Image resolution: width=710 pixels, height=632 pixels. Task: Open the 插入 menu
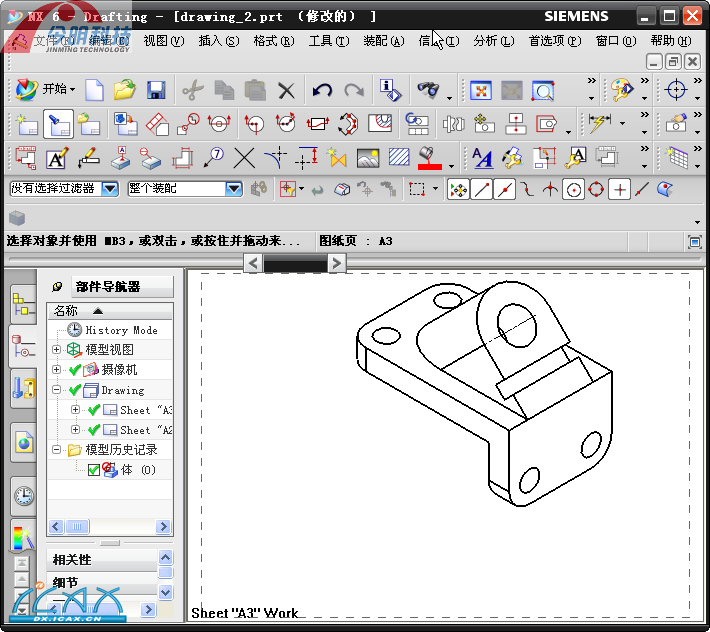point(218,41)
